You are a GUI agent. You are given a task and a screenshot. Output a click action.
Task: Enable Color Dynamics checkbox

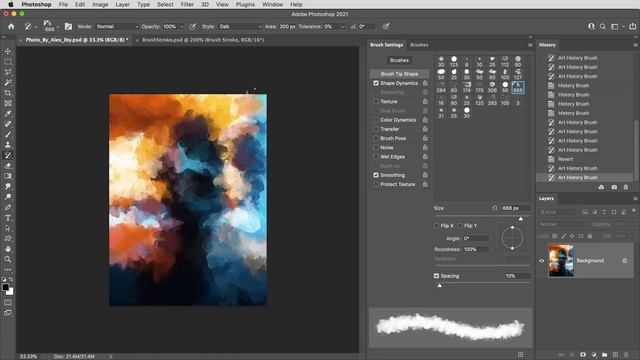coord(376,120)
